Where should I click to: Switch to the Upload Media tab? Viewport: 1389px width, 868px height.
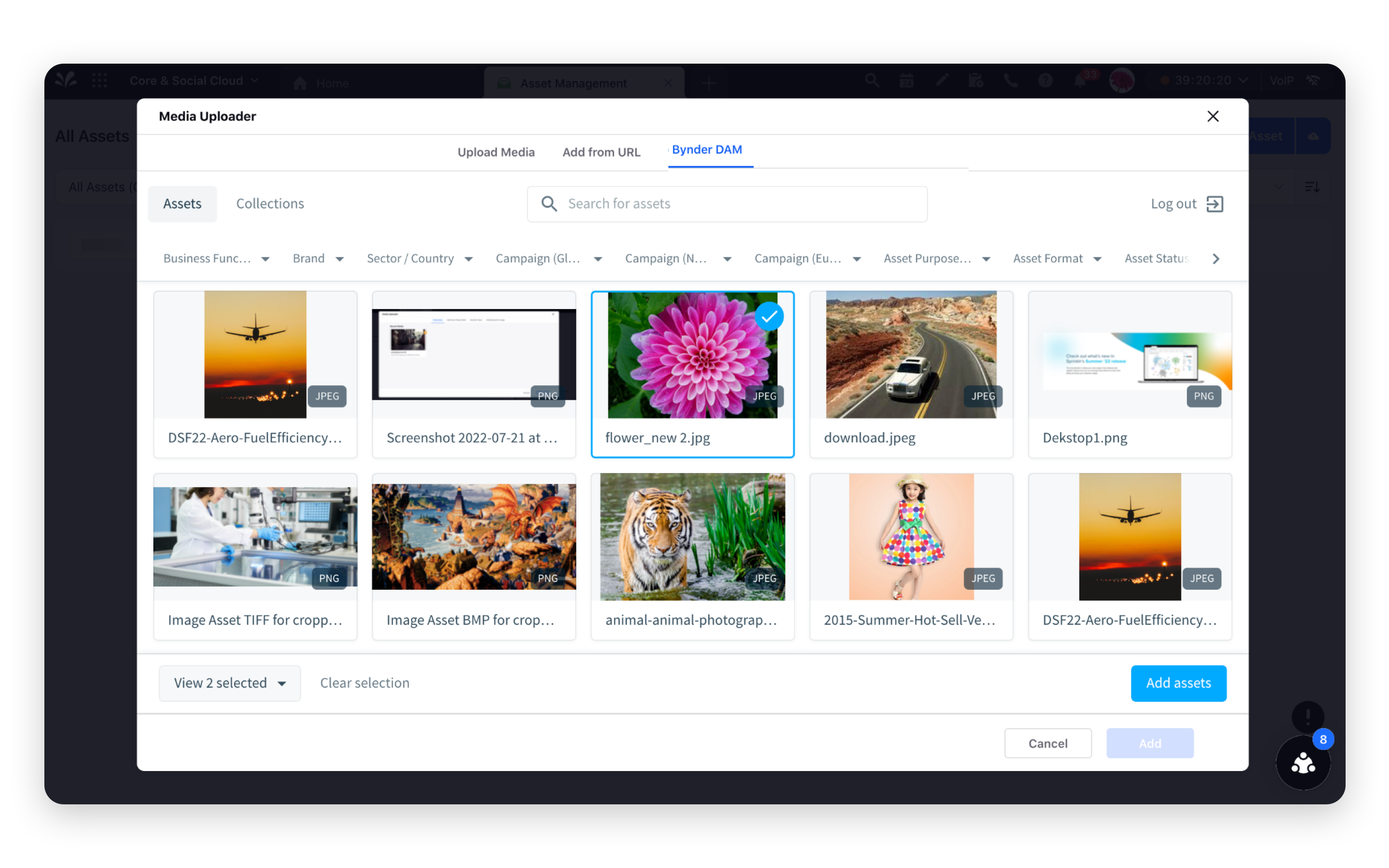(496, 152)
